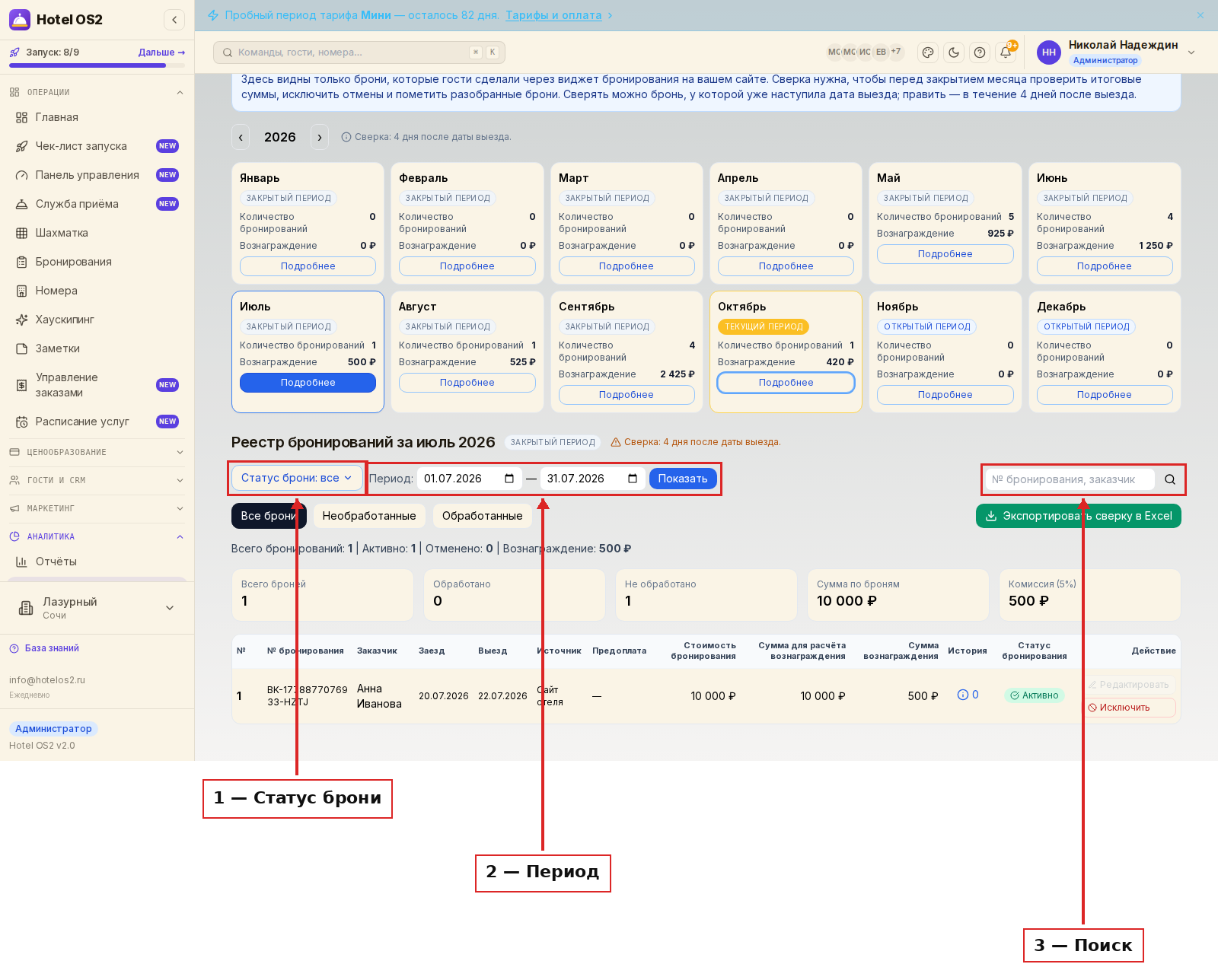Open the notifications bell

tap(1006, 52)
